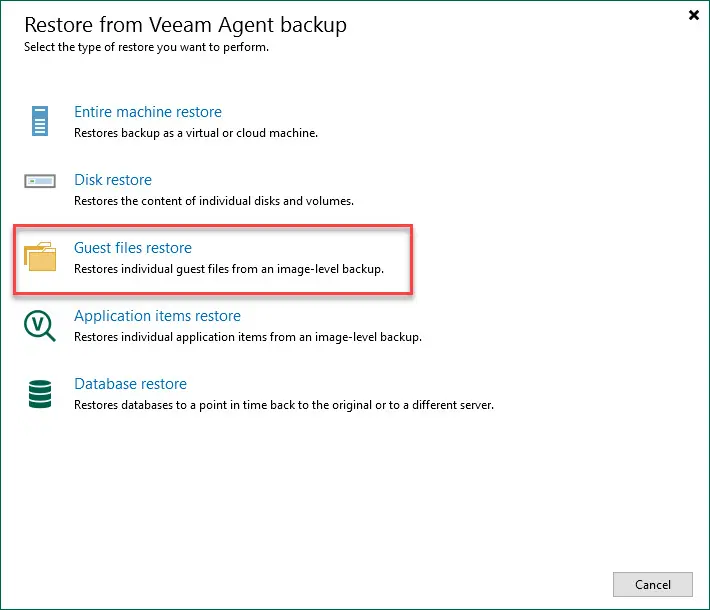Click the "Select the type of restore" subtitle

tap(146, 47)
